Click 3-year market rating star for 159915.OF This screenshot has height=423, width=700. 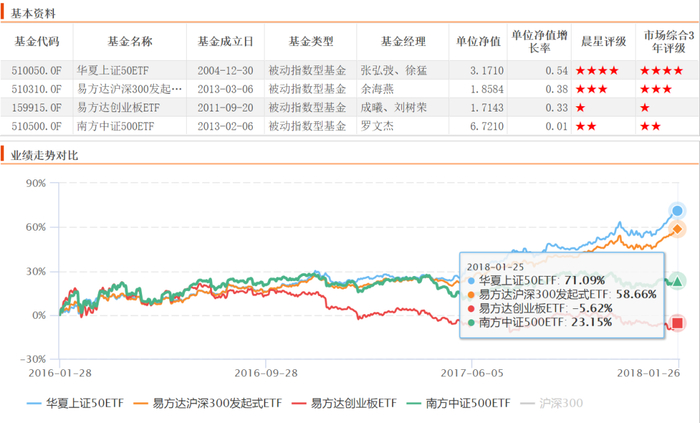pyautogui.click(x=645, y=108)
